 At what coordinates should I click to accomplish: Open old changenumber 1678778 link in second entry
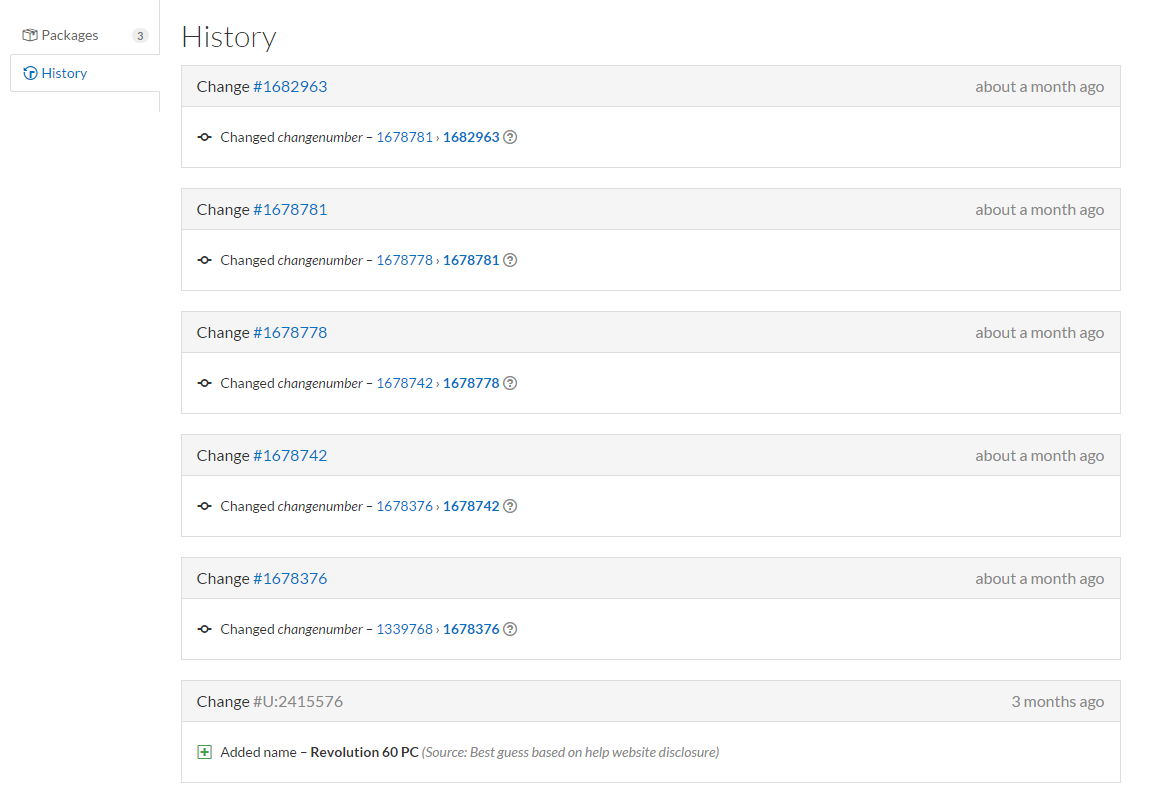click(x=404, y=260)
